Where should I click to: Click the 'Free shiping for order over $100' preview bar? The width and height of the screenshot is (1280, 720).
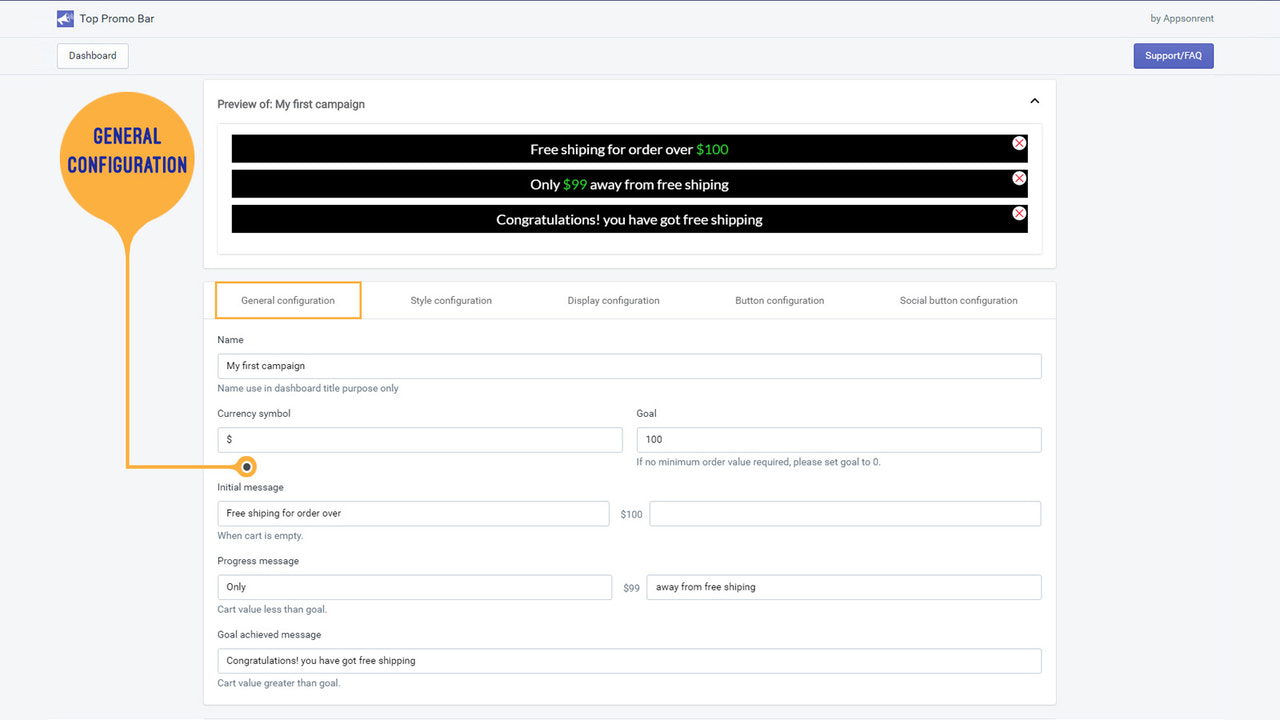[x=629, y=149]
